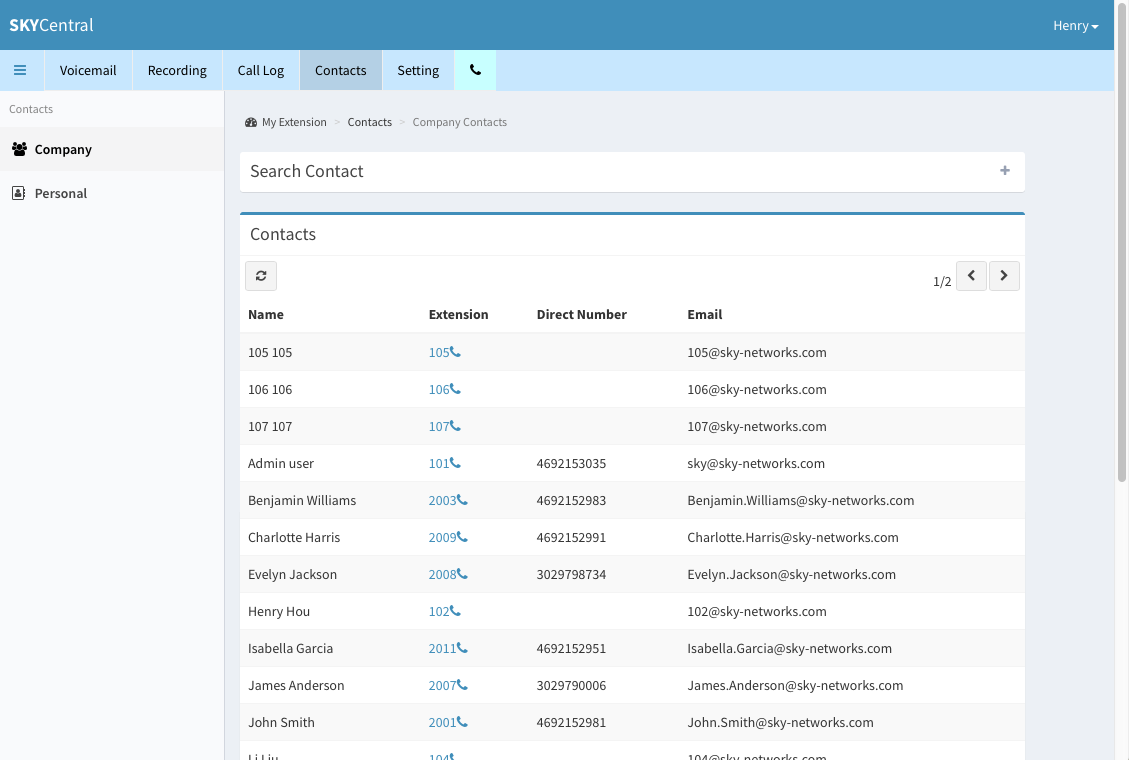Go to next contacts page arrow
Viewport: 1129px width, 760px height.
1004,276
